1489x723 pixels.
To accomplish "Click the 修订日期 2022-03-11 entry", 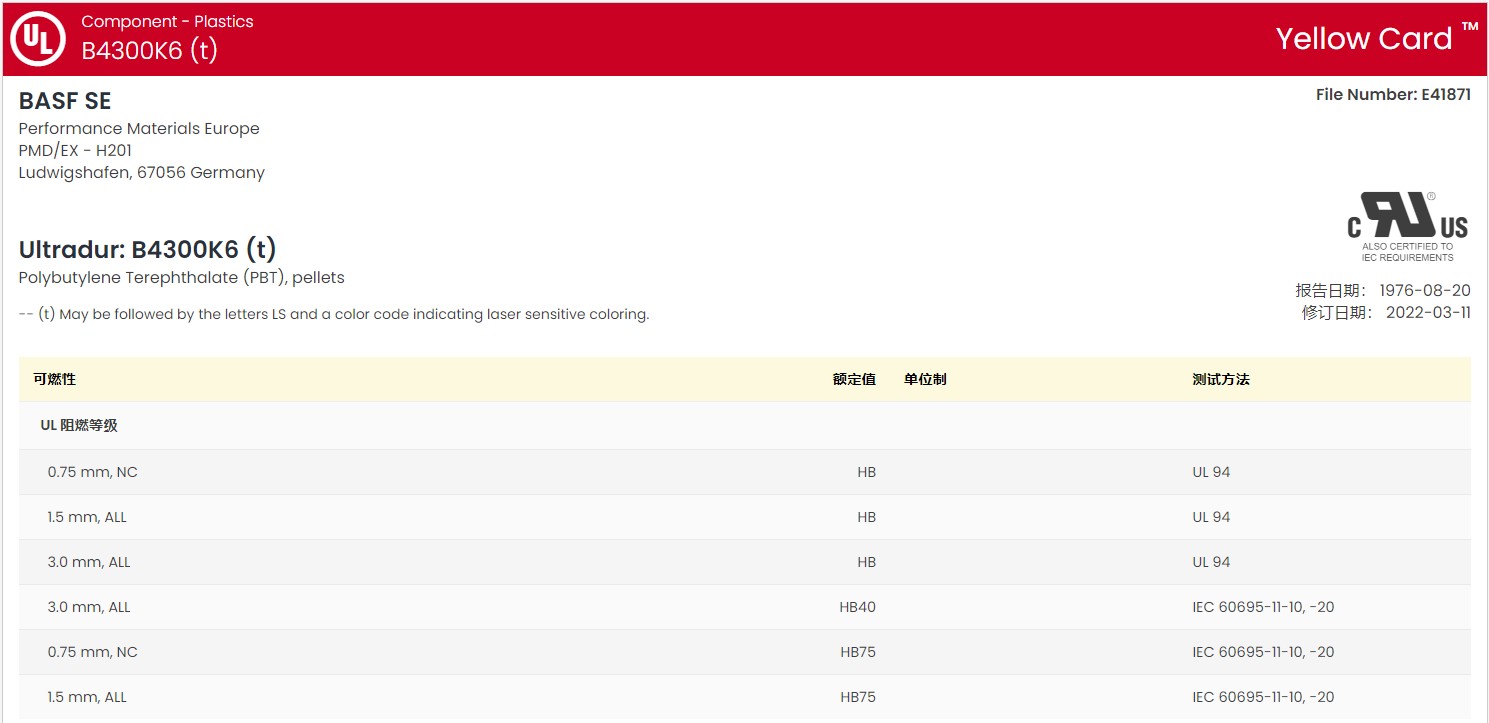I will [1386, 312].
